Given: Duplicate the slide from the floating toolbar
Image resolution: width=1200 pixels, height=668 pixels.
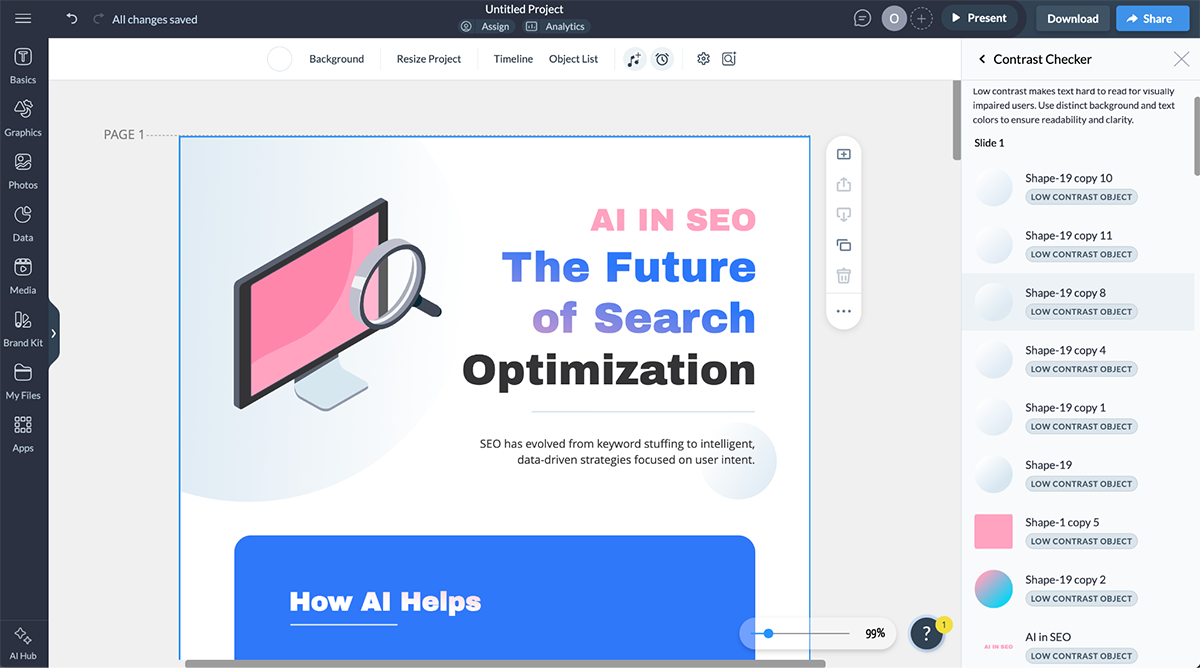Looking at the screenshot, I should (x=843, y=244).
